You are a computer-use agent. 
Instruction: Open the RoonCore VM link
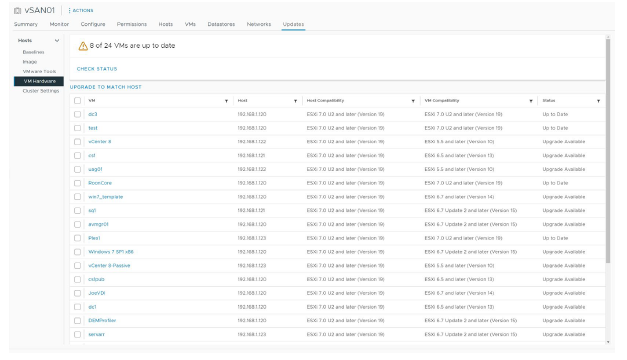click(100, 183)
